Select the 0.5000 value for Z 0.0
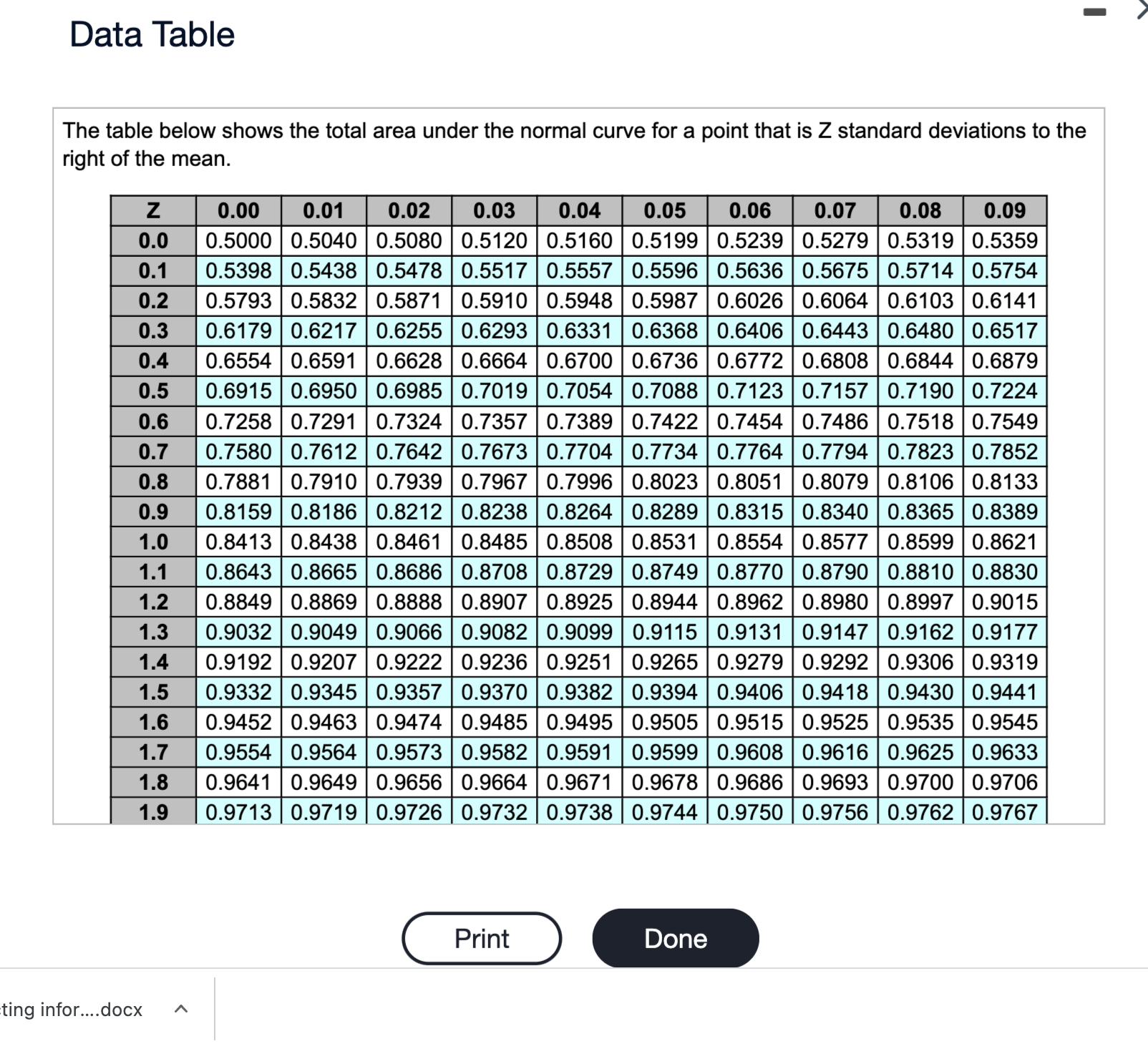This screenshot has width=1148, height=1049. pyautogui.click(x=239, y=240)
